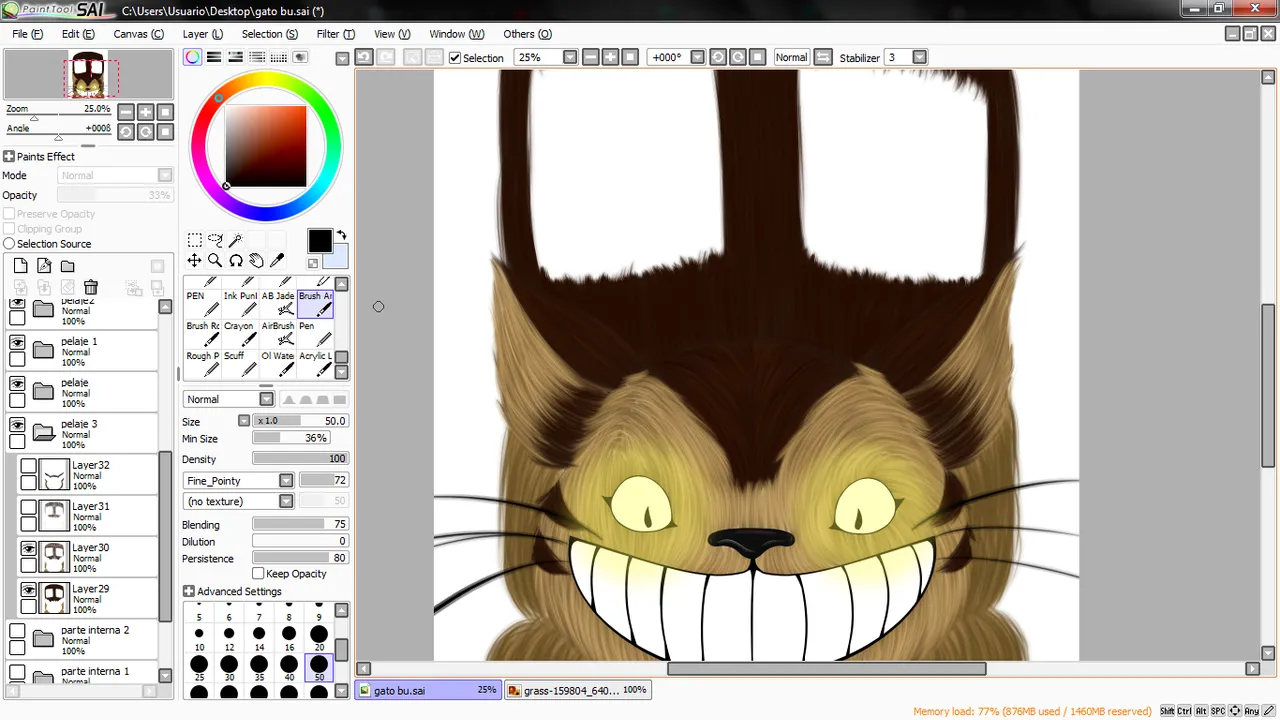
Task: Delete layer with trash can icon
Action: point(91,287)
